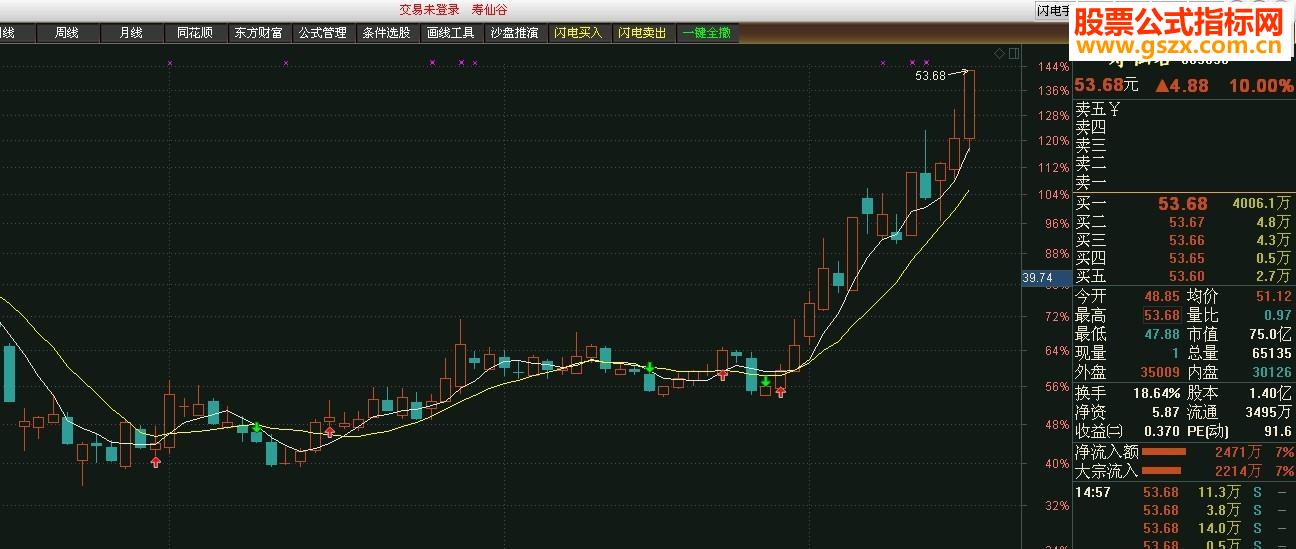Click the 净流入额 red bar
This screenshot has width=1296, height=549.
coord(1163,452)
